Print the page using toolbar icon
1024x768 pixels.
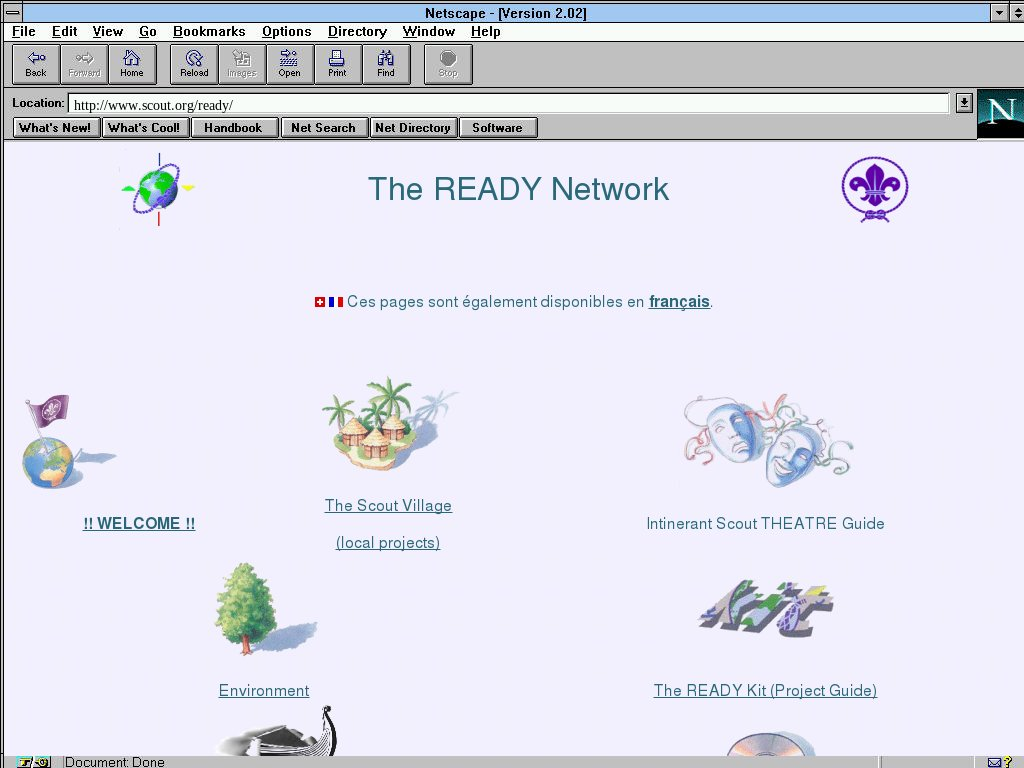337,64
